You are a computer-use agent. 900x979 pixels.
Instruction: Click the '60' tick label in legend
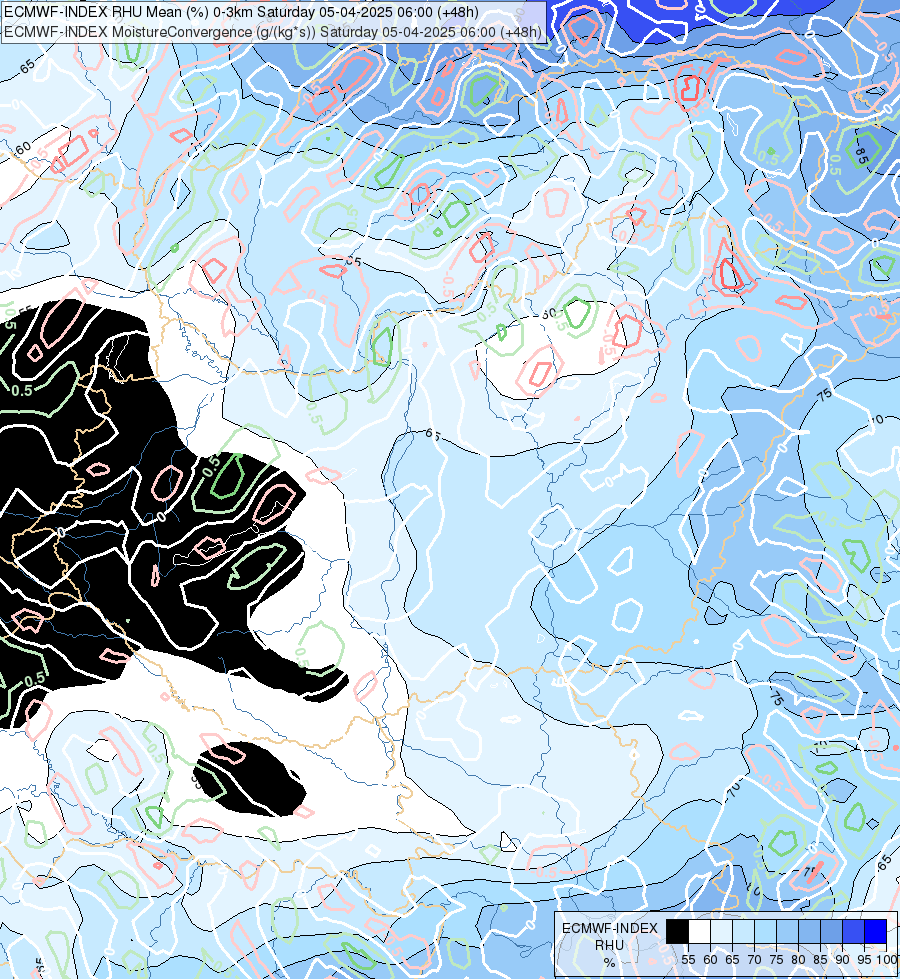(710, 960)
